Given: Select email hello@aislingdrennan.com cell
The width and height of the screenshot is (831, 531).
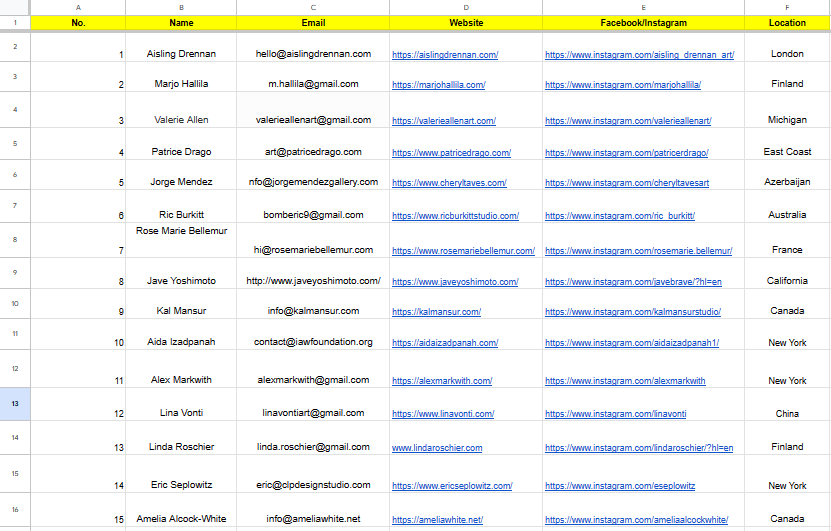Looking at the screenshot, I should pyautogui.click(x=313, y=47).
